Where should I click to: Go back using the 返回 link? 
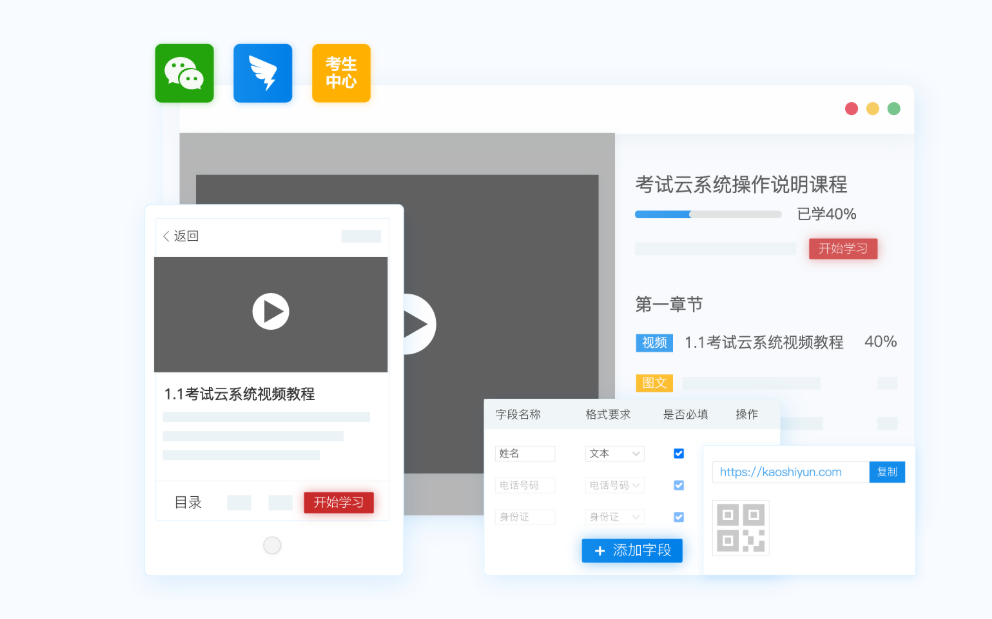point(181,236)
